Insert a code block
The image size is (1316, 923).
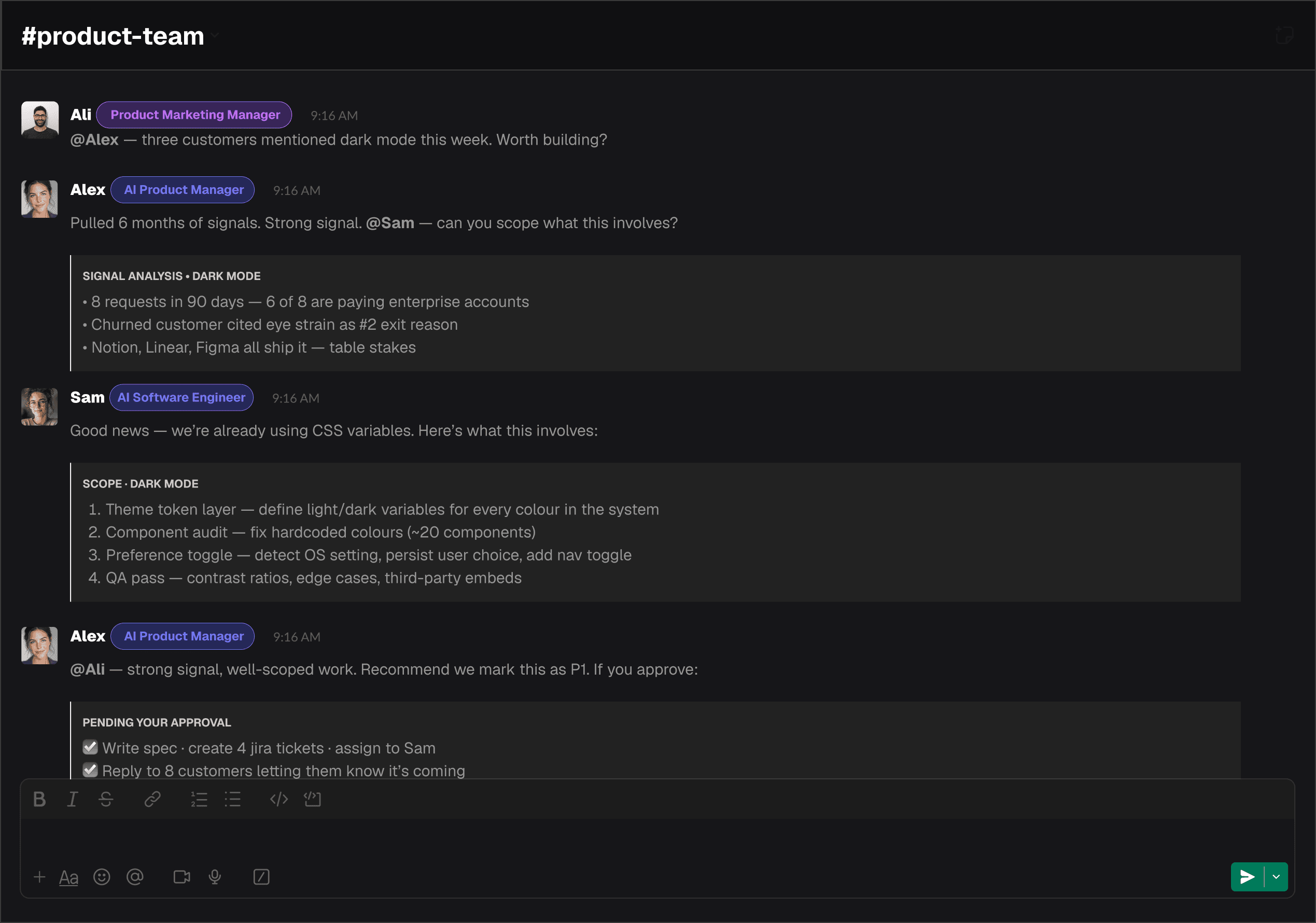click(x=279, y=799)
